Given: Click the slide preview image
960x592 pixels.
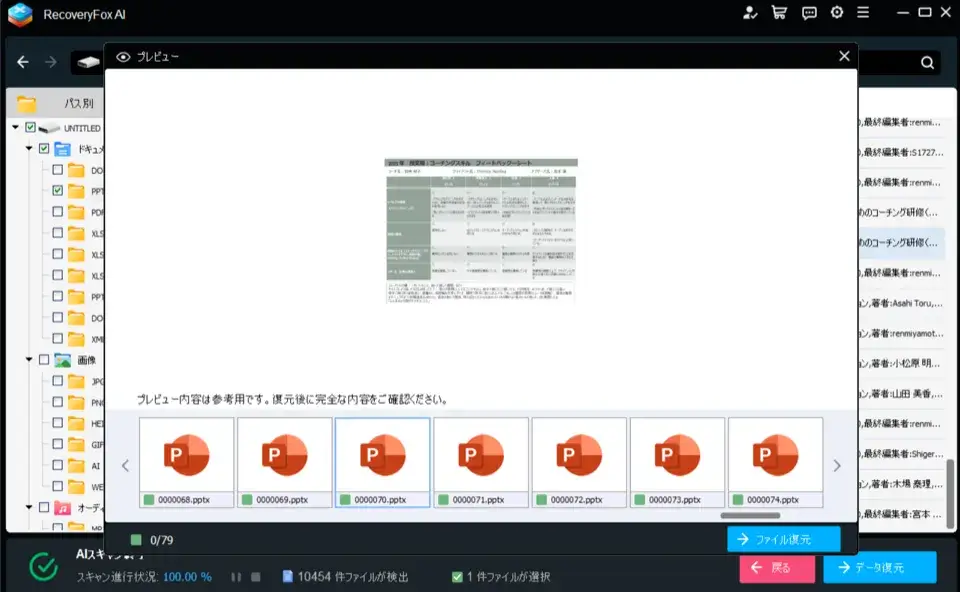Looking at the screenshot, I should tap(481, 231).
